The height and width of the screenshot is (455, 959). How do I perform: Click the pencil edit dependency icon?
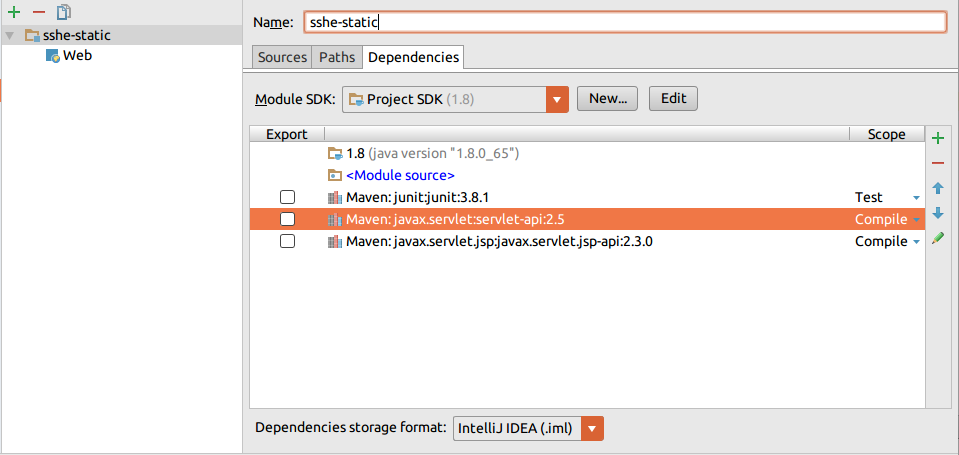pyautogui.click(x=938, y=238)
